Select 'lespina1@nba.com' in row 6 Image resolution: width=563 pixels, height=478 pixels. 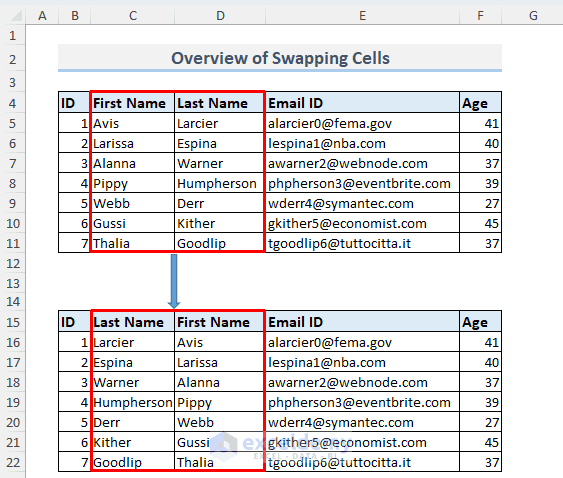(x=362, y=143)
